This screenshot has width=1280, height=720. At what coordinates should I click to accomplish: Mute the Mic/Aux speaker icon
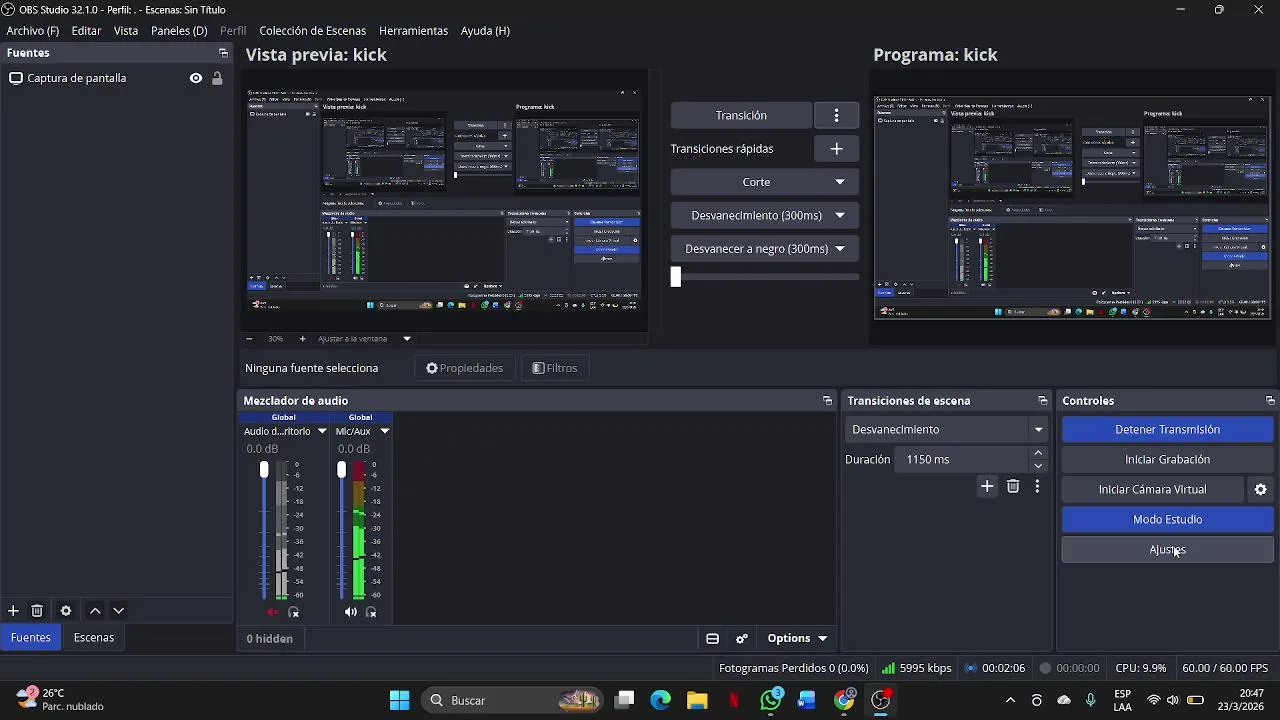350,612
